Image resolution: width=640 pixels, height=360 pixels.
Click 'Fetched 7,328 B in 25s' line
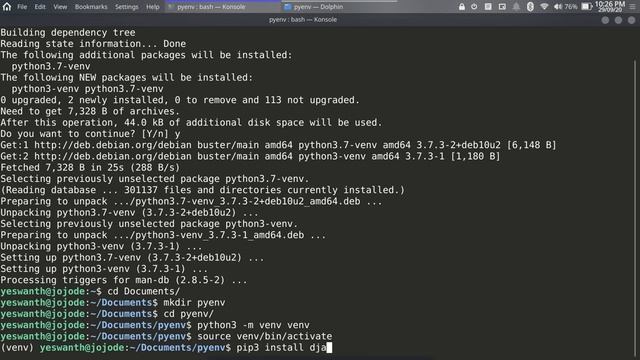click(x=90, y=168)
